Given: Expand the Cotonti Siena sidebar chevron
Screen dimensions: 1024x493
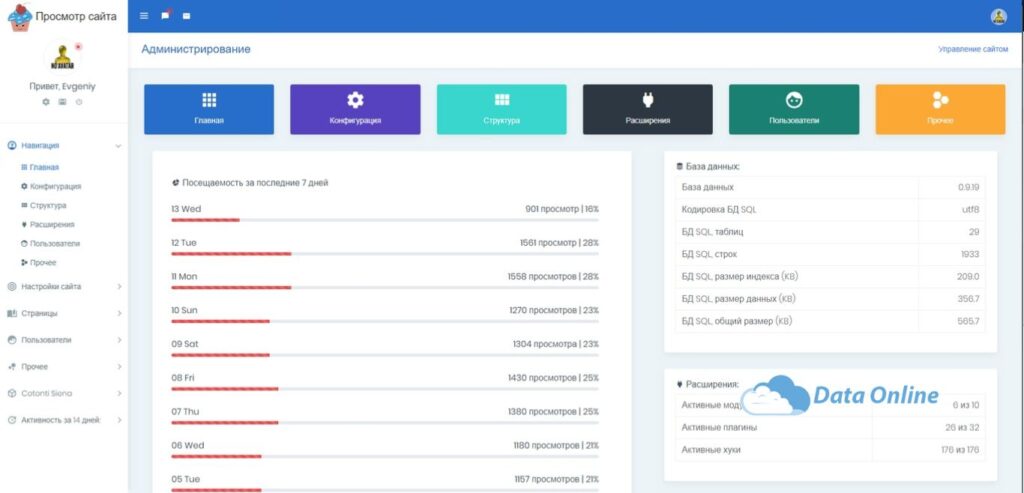Looking at the screenshot, I should 120,394.
